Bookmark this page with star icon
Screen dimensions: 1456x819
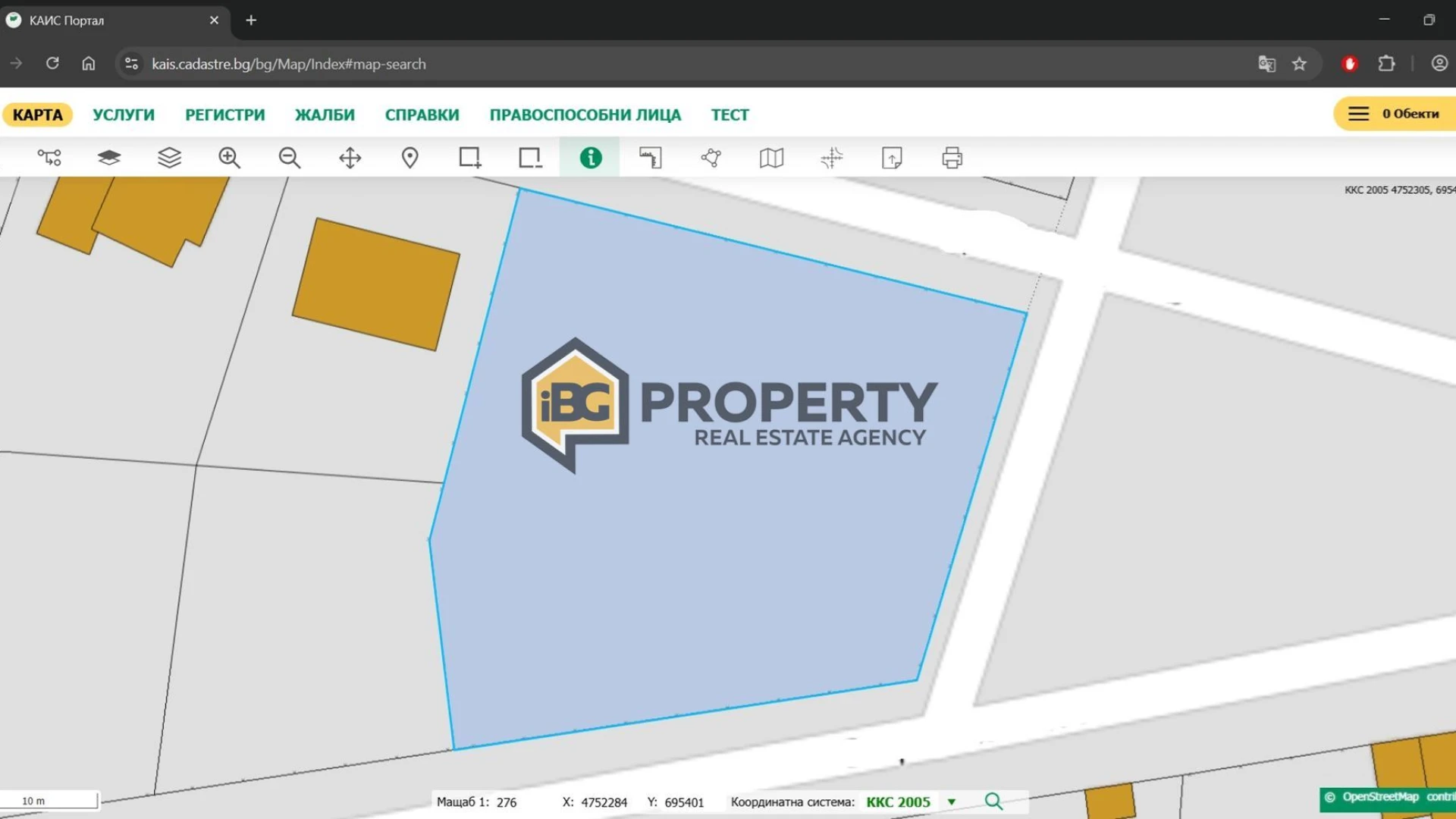click(x=1299, y=64)
